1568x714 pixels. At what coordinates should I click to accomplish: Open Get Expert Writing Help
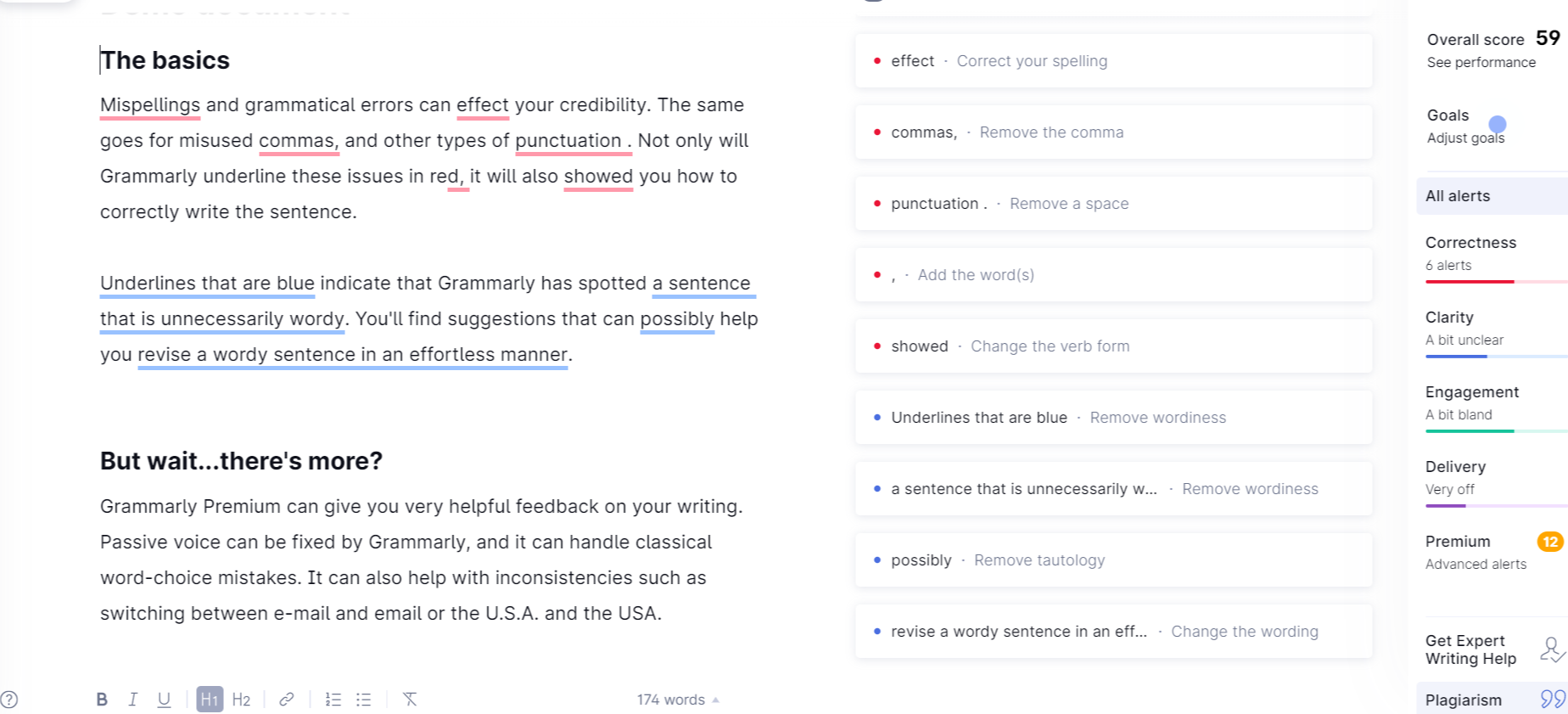pos(1472,649)
